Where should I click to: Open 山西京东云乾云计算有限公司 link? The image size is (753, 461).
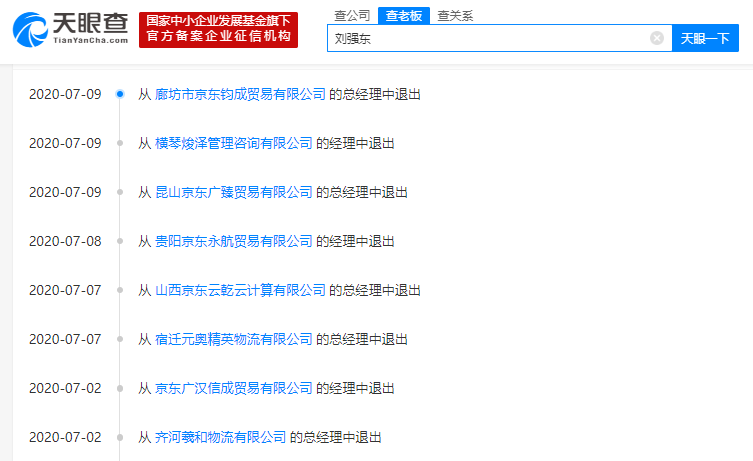click(x=240, y=290)
